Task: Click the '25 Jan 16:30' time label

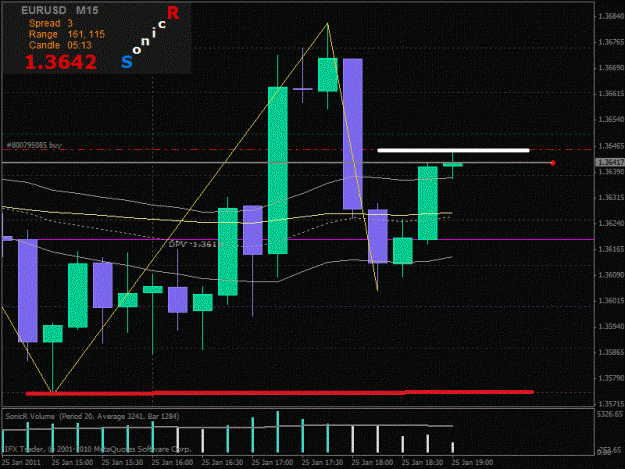Action: click(222, 462)
